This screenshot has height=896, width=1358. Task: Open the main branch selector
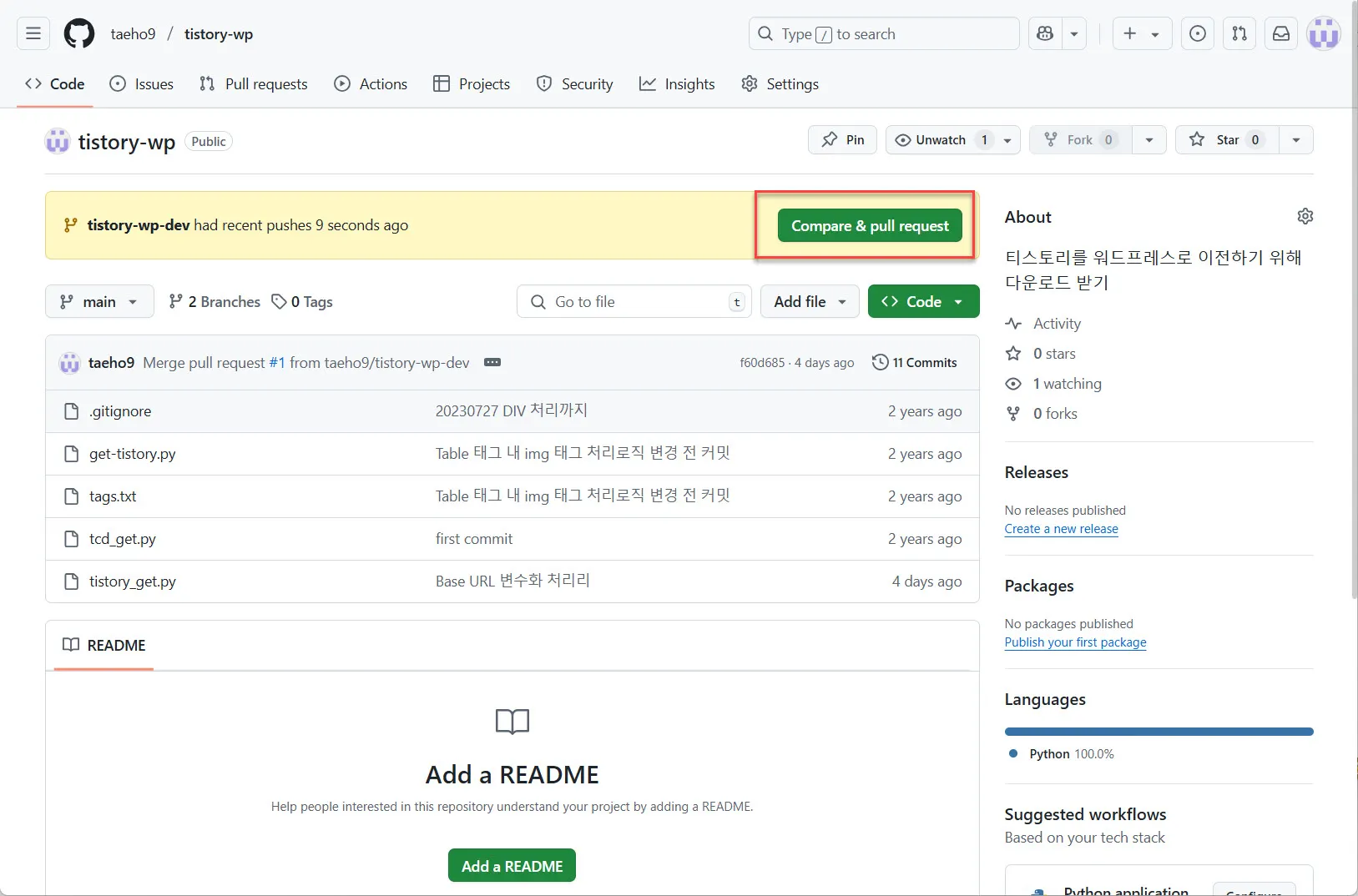click(98, 301)
